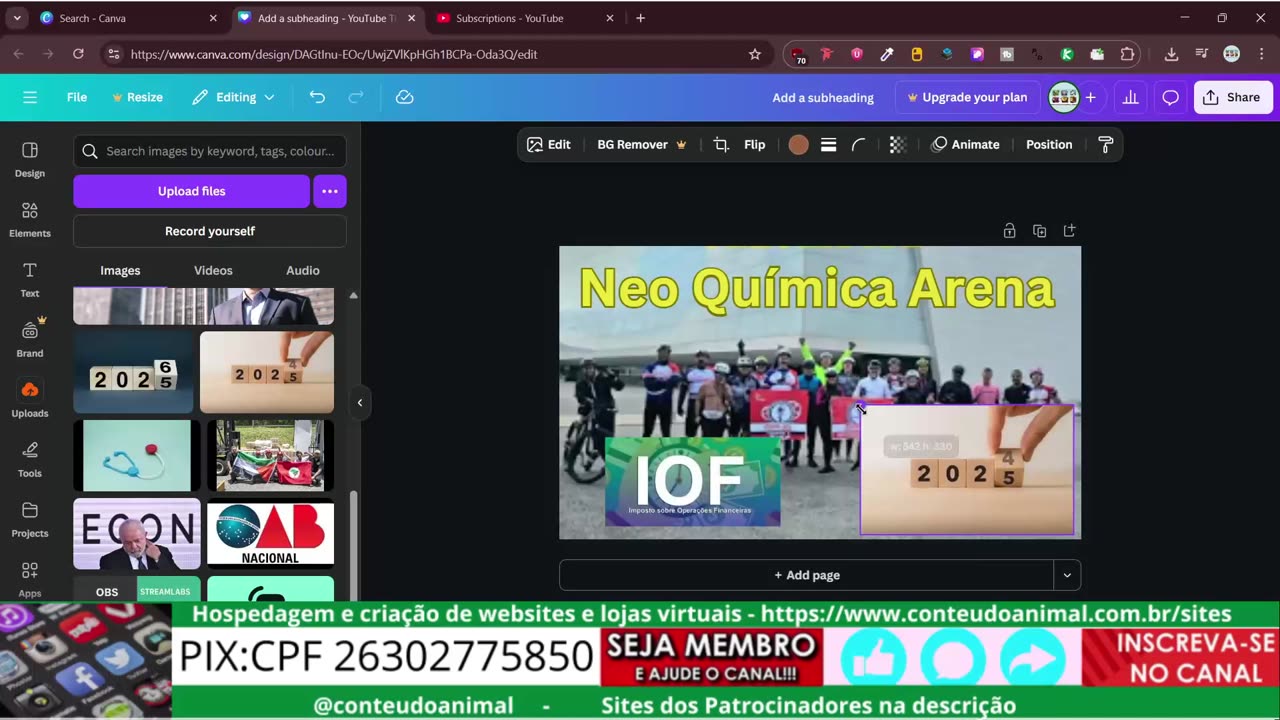
Task: Select the ECON man thumbnail
Action: [x=137, y=534]
